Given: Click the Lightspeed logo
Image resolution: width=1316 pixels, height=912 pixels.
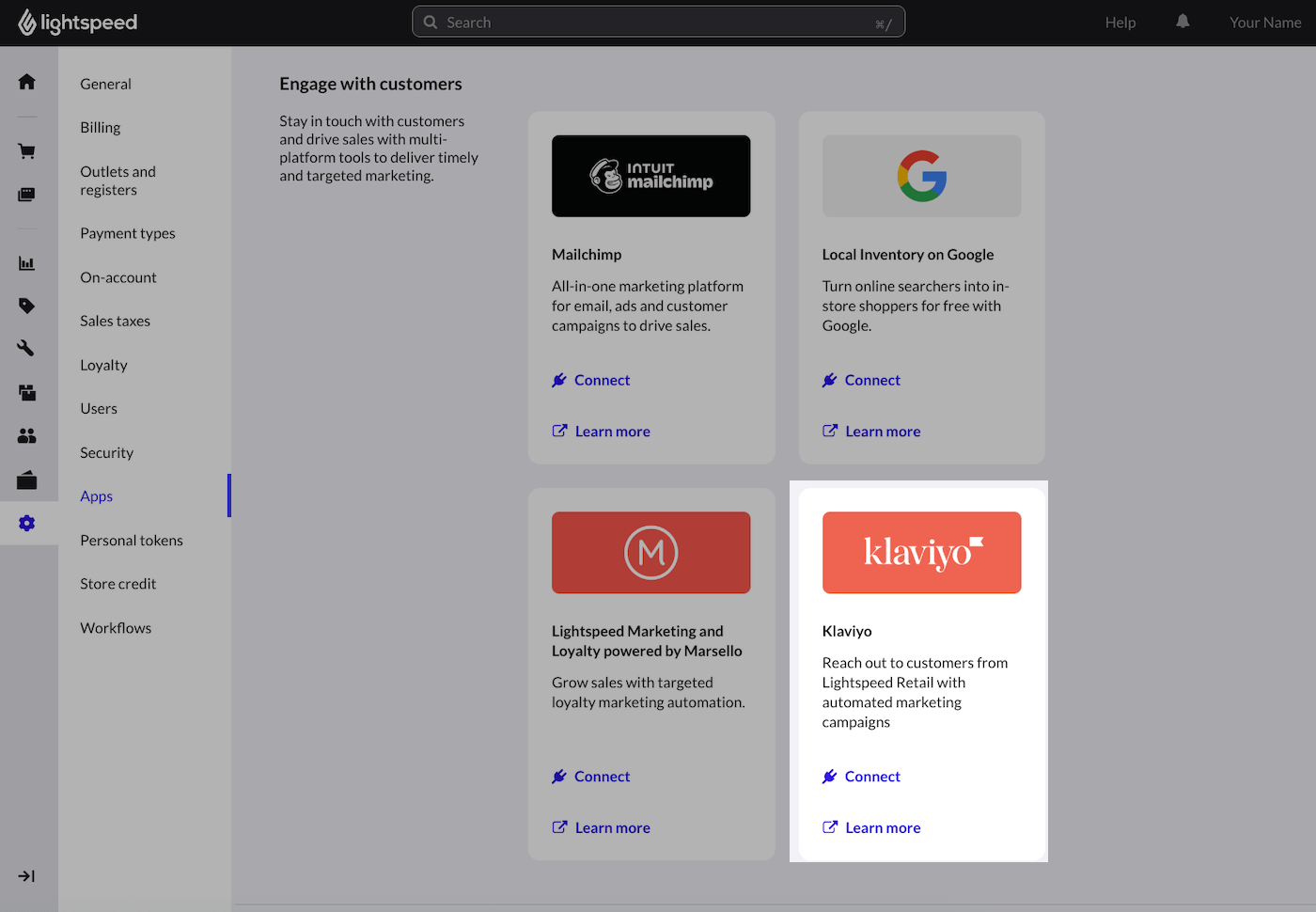Looking at the screenshot, I should 77,21.
